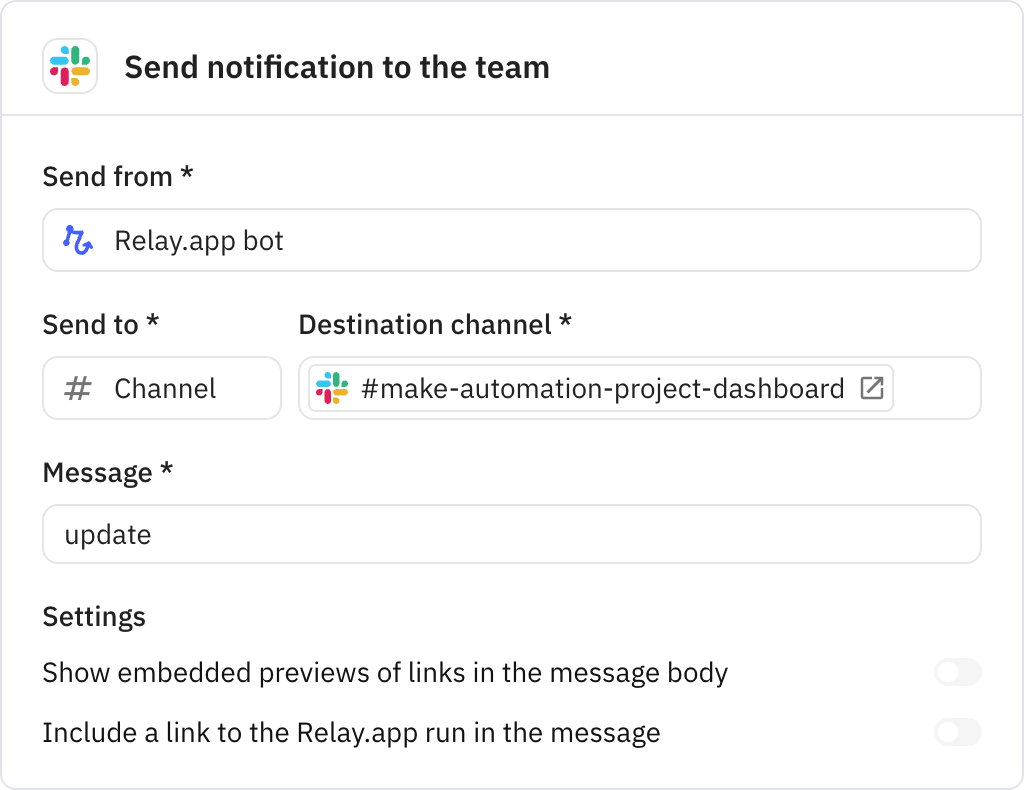Select the hashtag symbol in the Send to field
Screen dimensions: 1024x790
77,388
